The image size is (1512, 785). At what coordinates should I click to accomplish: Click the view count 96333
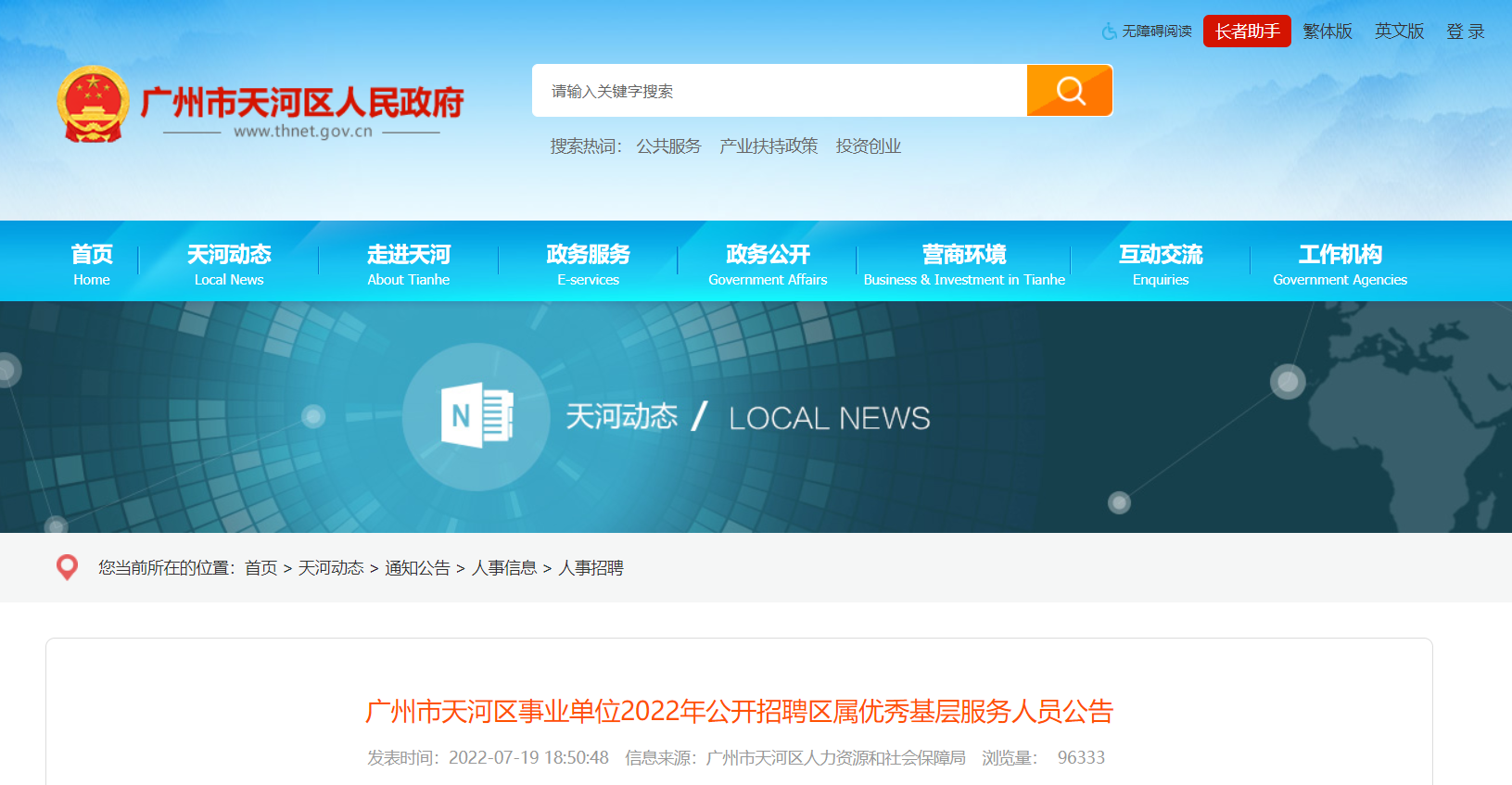[1081, 758]
